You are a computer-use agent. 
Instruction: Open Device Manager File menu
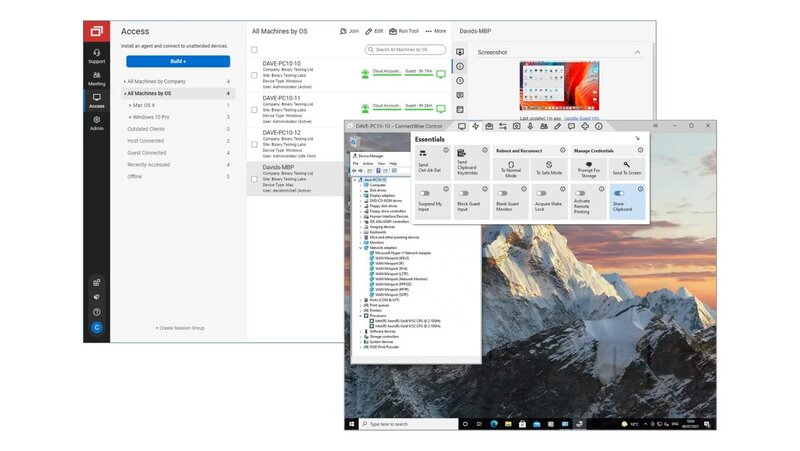coord(356,163)
